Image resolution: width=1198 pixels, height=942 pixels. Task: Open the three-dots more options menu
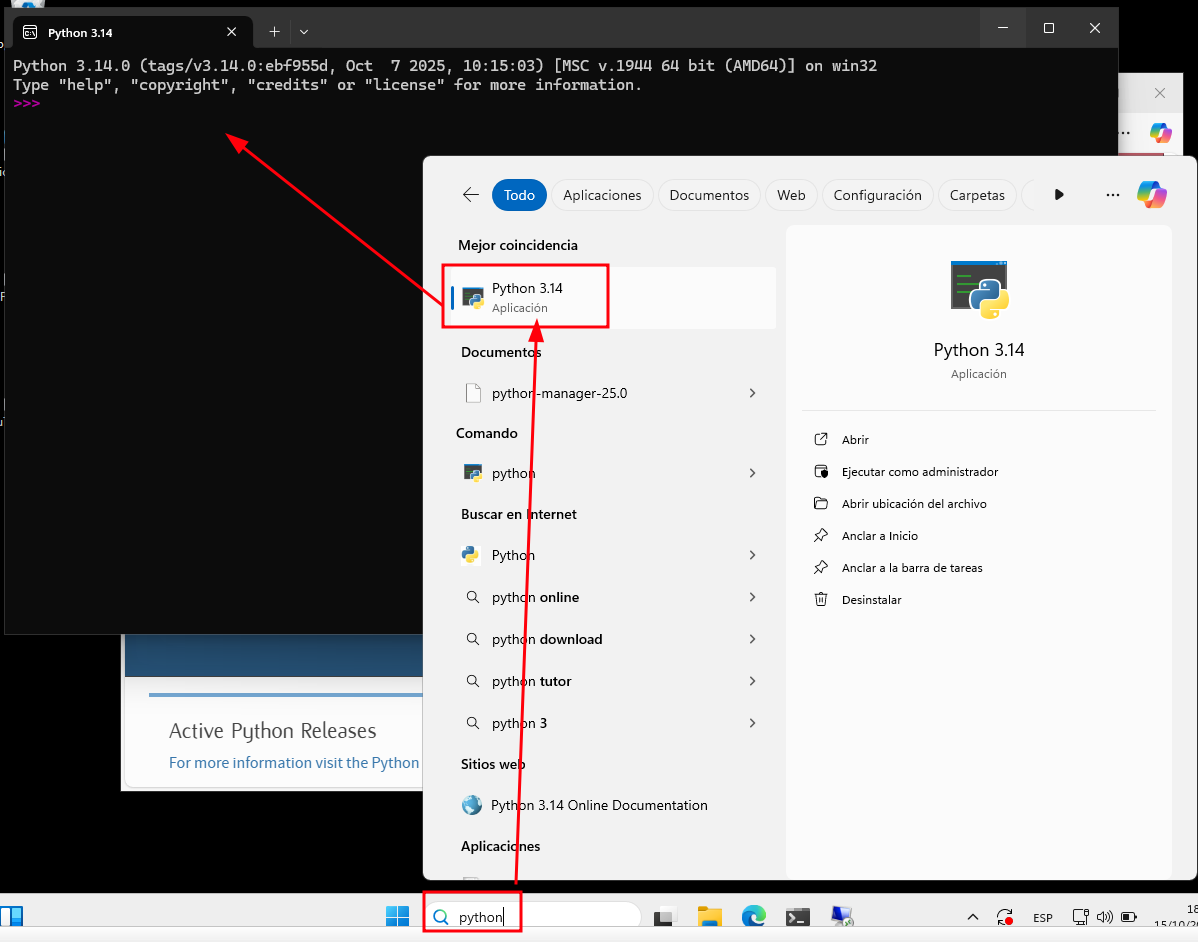click(x=1112, y=195)
